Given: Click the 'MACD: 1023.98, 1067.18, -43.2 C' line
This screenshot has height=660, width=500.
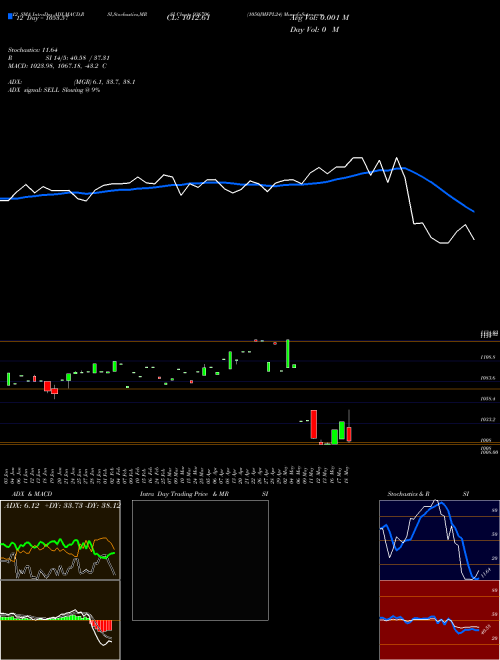Looking at the screenshot, I should coord(57,66).
